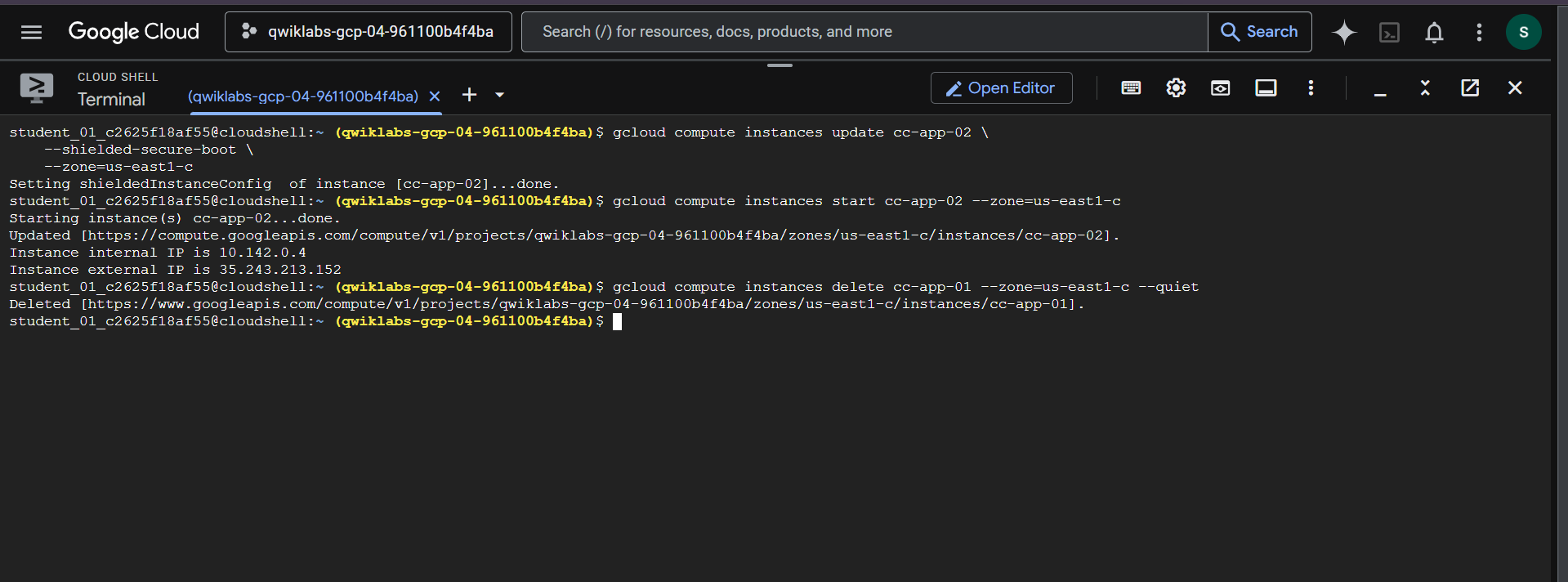Collapse Cloud Shell with the restore arrows icon
Screen dimensions: 1568x582
click(x=1425, y=87)
